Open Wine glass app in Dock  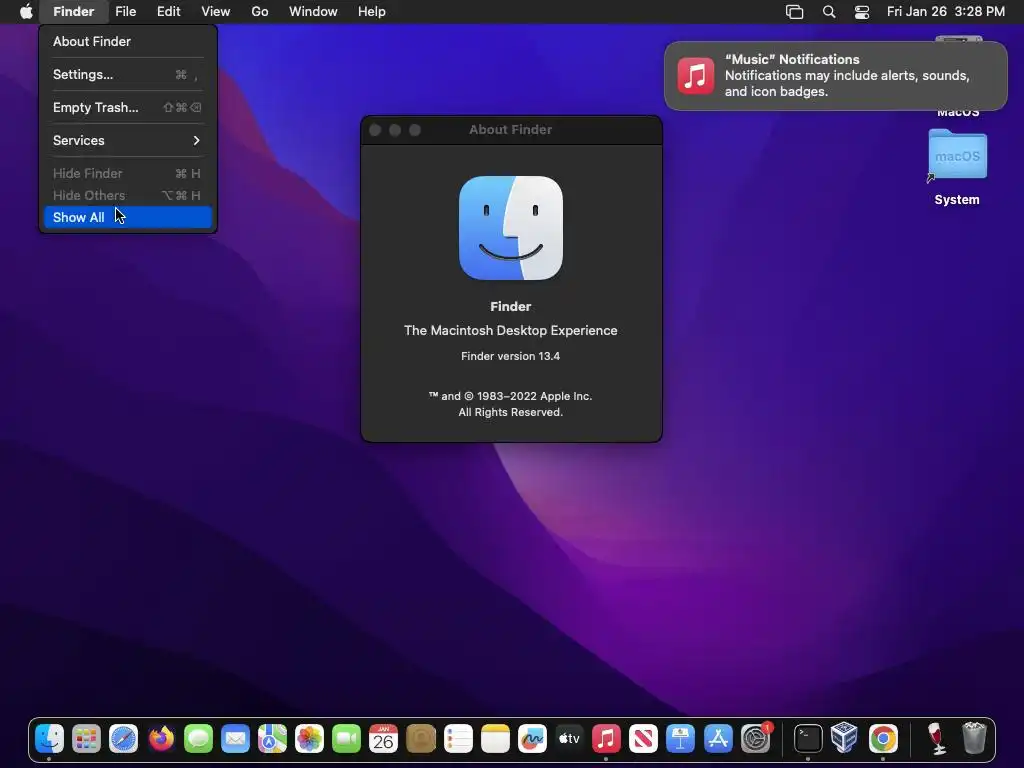tap(936, 739)
